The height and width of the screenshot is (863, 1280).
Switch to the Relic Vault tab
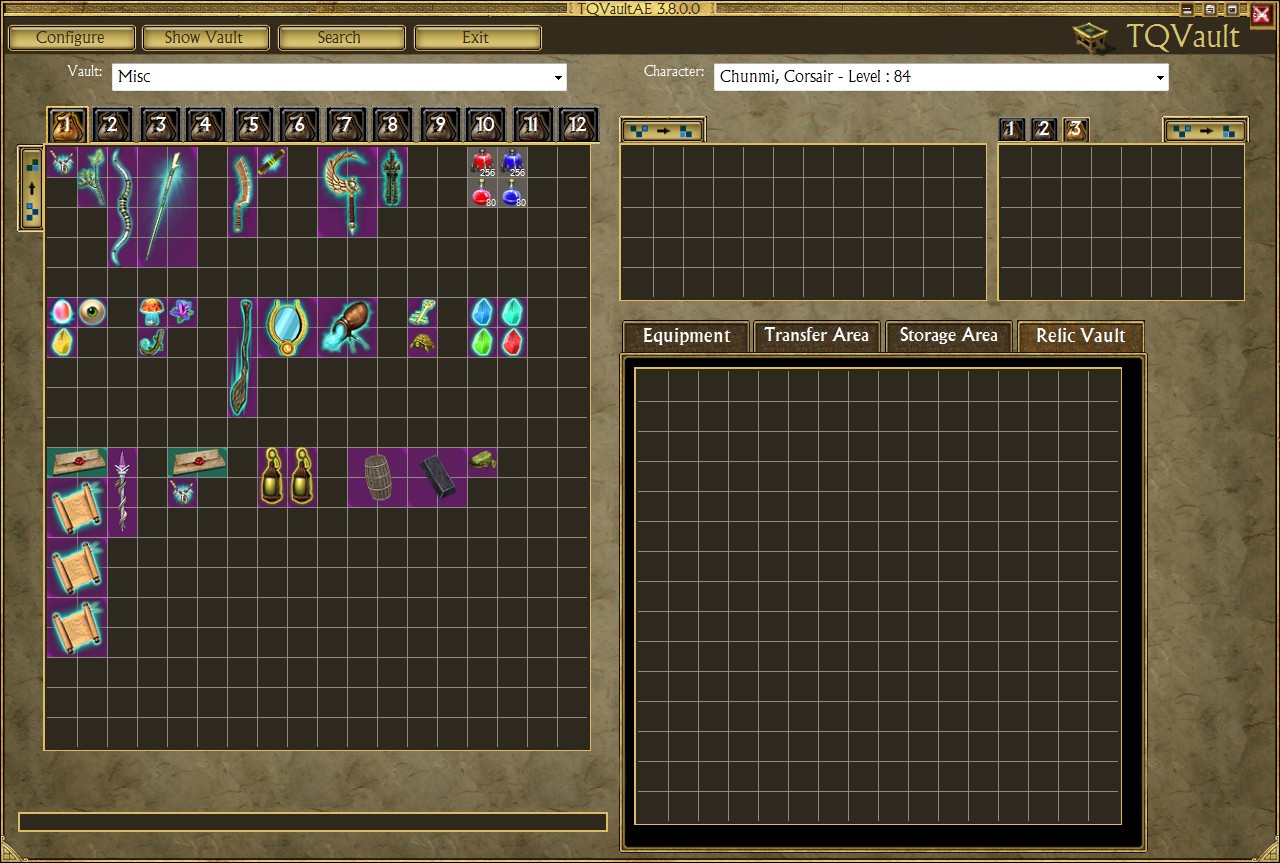1080,336
